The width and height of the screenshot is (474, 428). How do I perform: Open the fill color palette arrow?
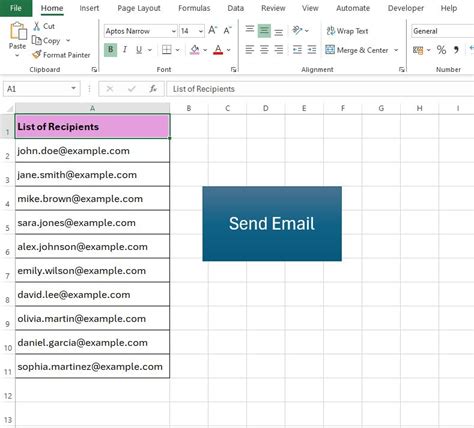[205, 50]
